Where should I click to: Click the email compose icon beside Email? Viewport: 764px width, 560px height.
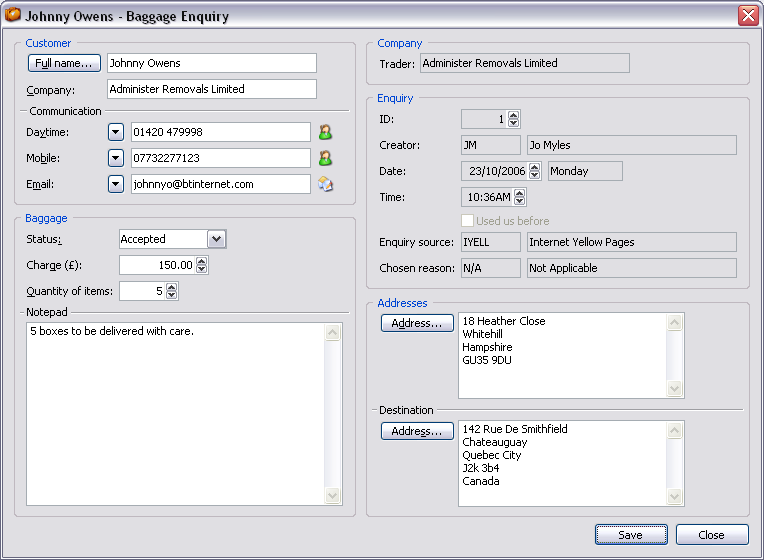tap(325, 184)
